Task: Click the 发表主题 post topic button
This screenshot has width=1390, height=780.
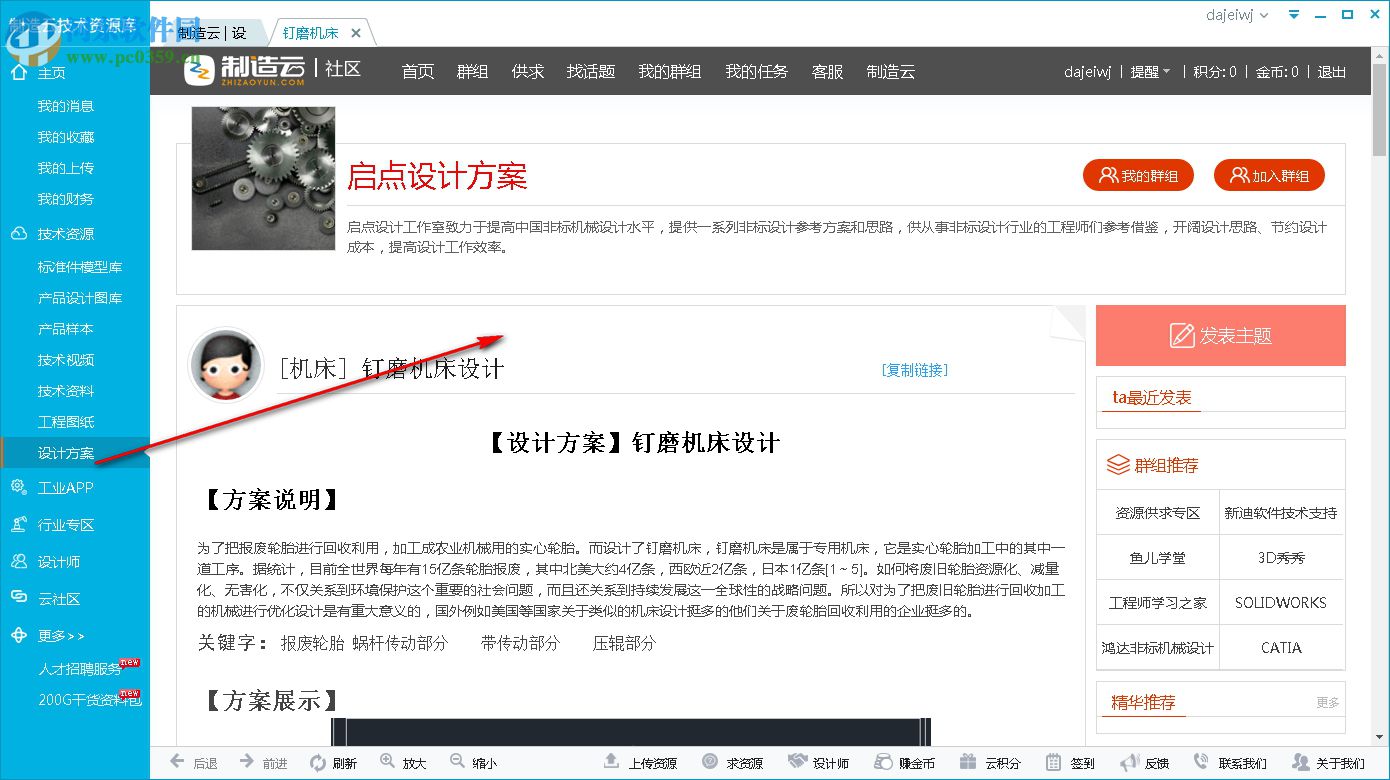Action: pos(1220,335)
